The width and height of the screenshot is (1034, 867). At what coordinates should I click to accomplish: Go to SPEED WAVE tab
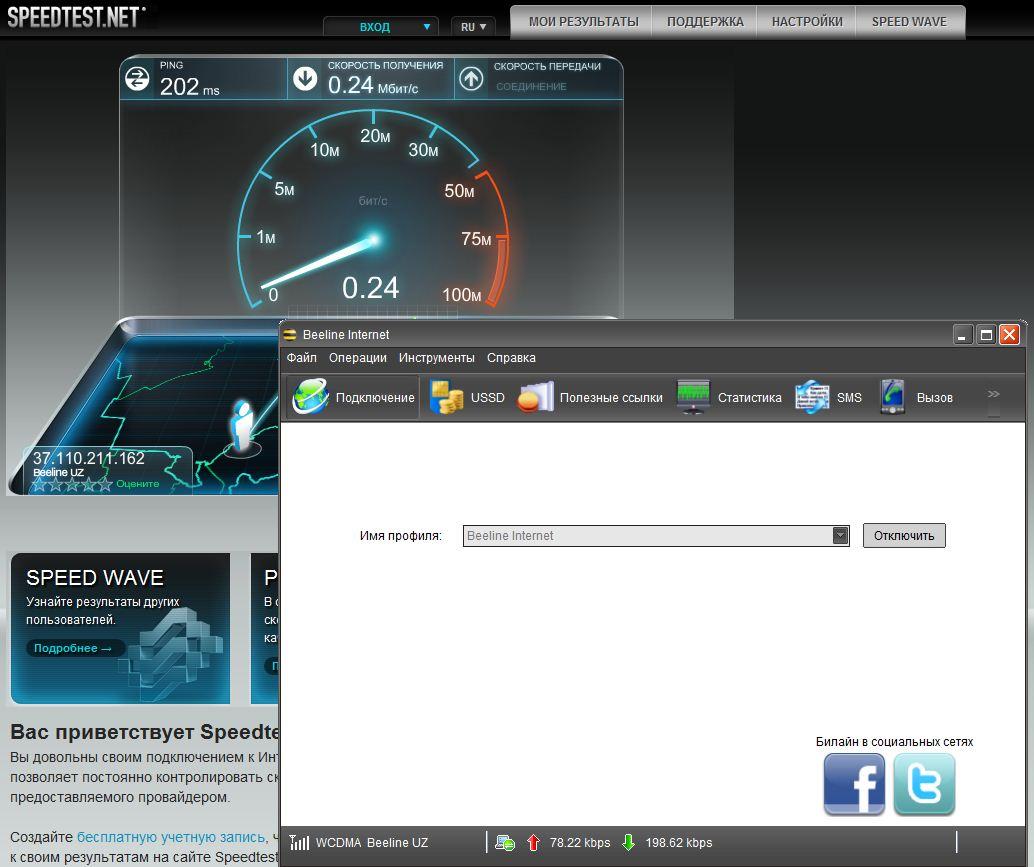(909, 22)
